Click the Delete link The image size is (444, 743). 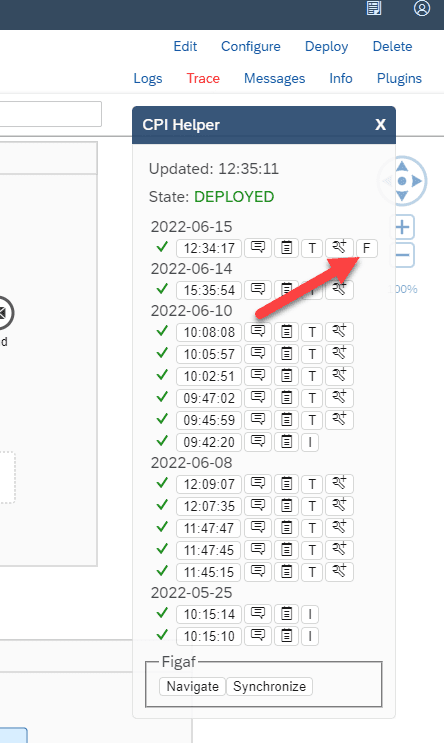click(x=392, y=46)
